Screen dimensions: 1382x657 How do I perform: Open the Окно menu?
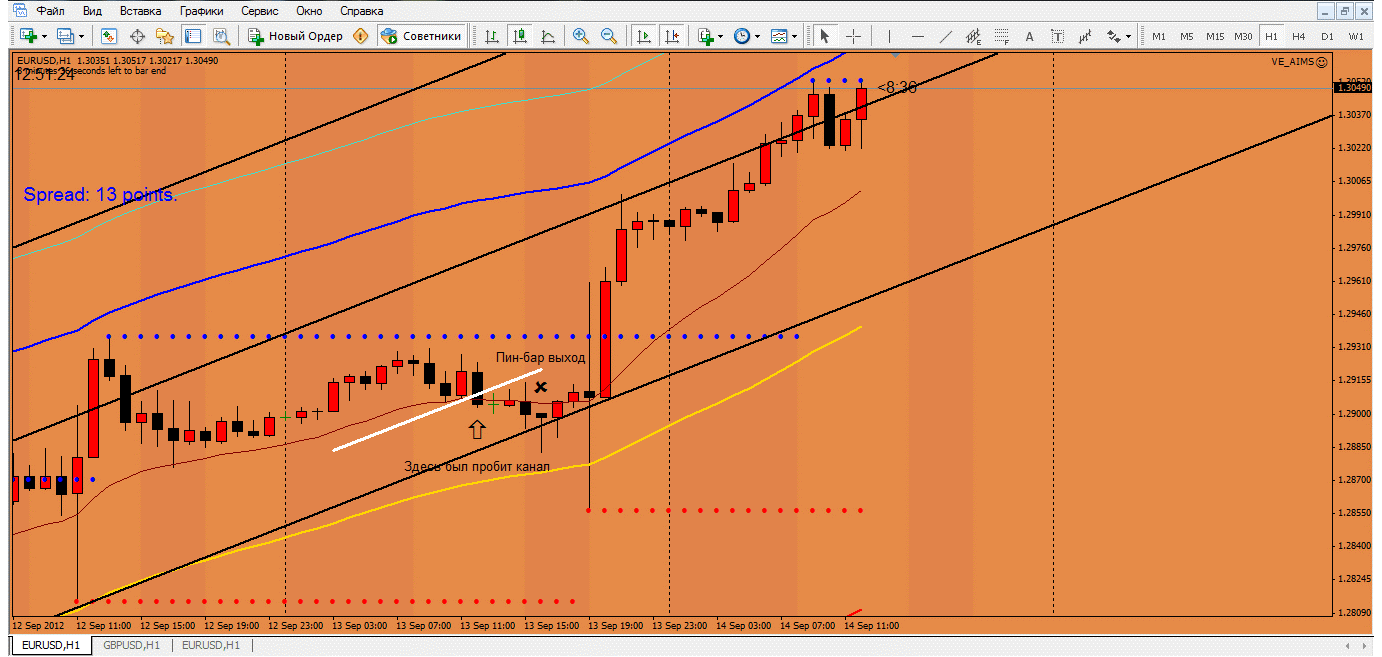(309, 11)
